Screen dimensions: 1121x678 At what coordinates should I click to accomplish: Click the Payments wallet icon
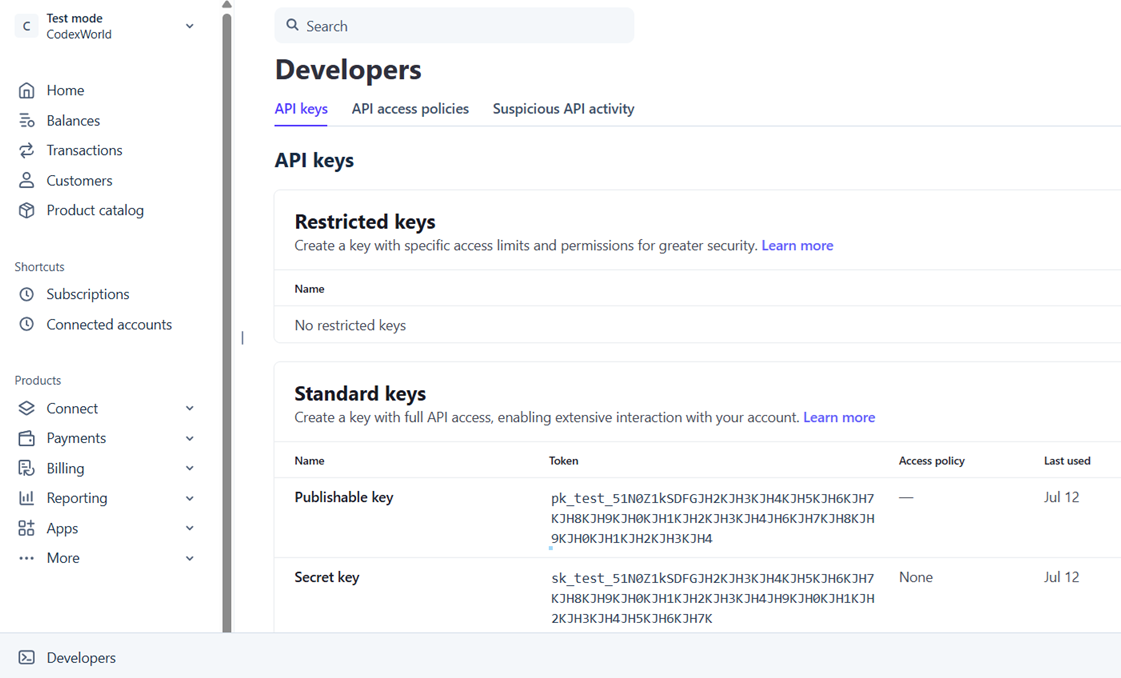tap(26, 438)
